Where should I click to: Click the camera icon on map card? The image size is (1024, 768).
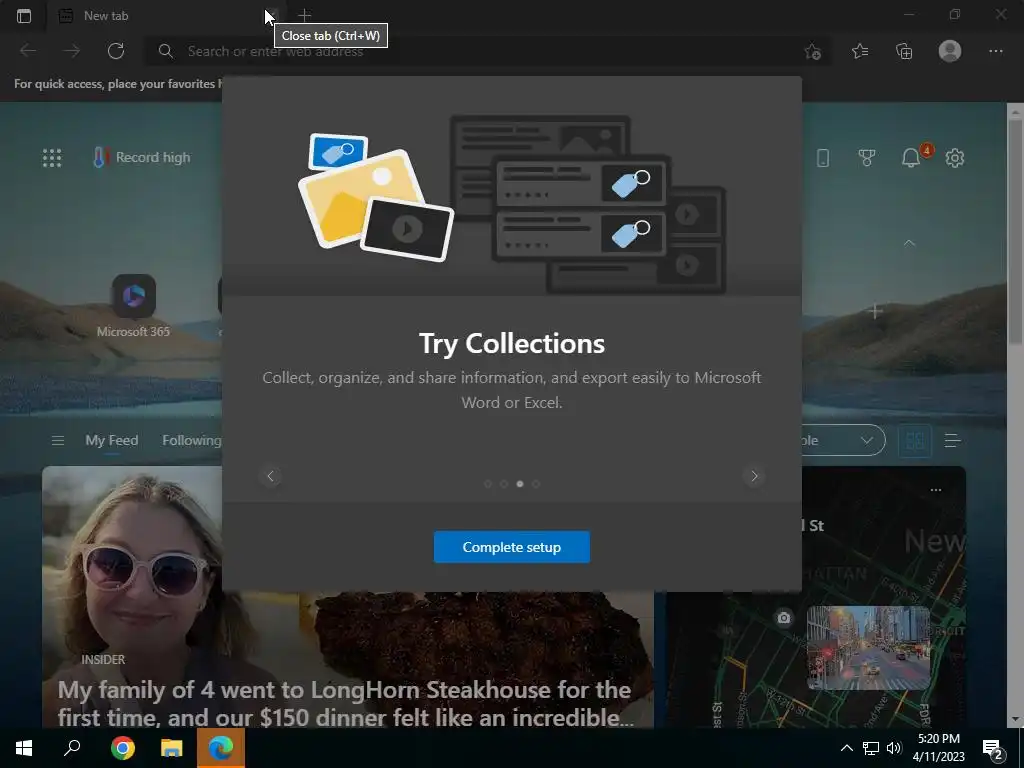784,617
